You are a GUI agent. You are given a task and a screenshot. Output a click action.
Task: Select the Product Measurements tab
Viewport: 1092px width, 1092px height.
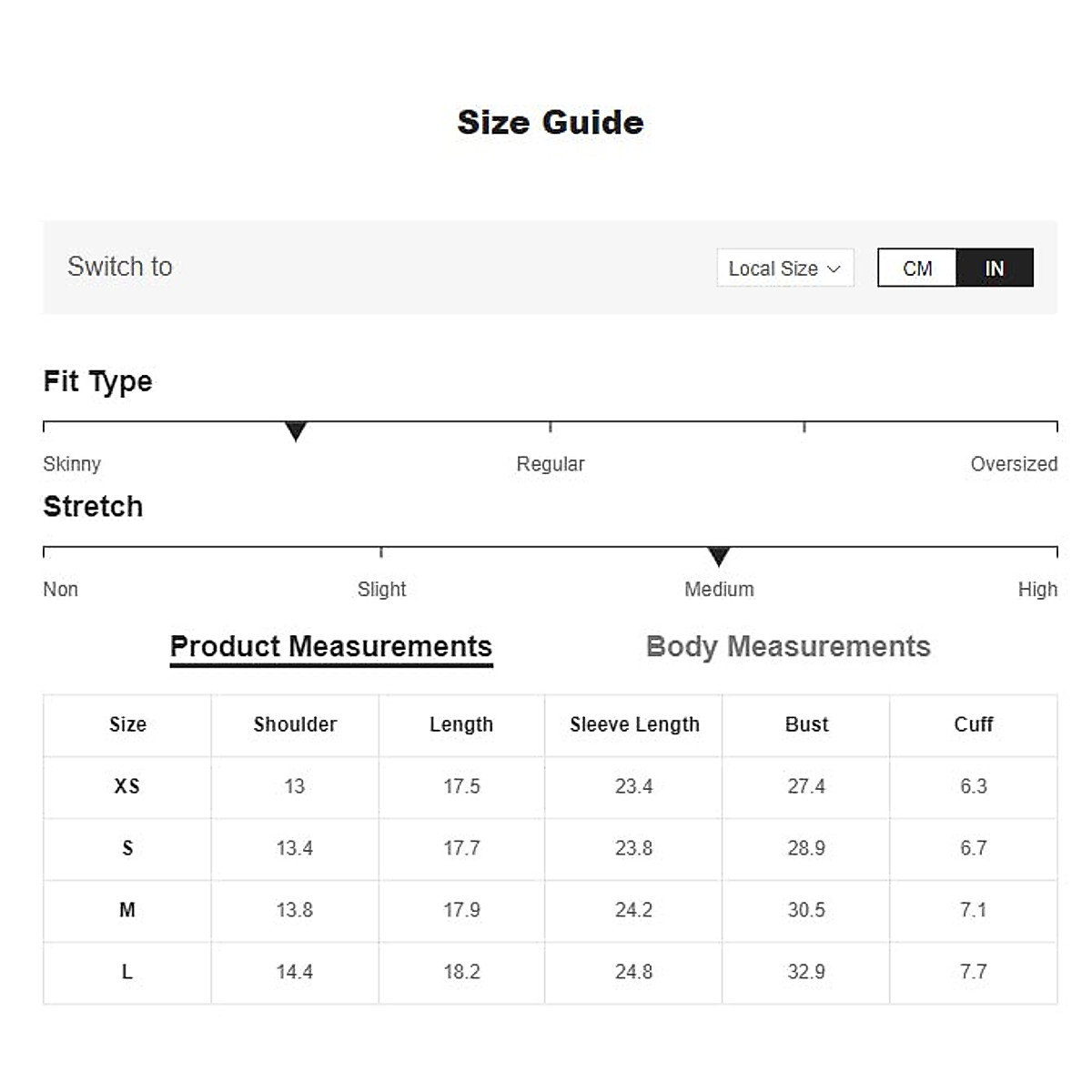coord(331,646)
